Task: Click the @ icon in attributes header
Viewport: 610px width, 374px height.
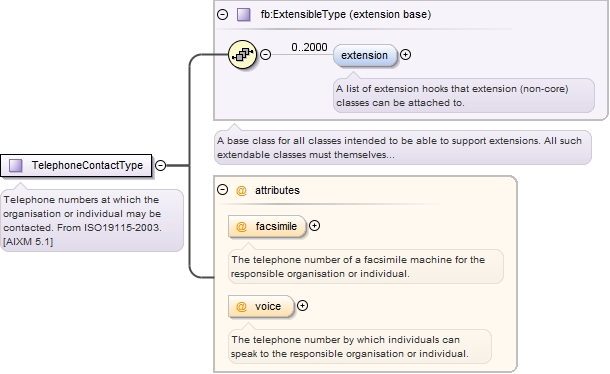Action: [241, 190]
